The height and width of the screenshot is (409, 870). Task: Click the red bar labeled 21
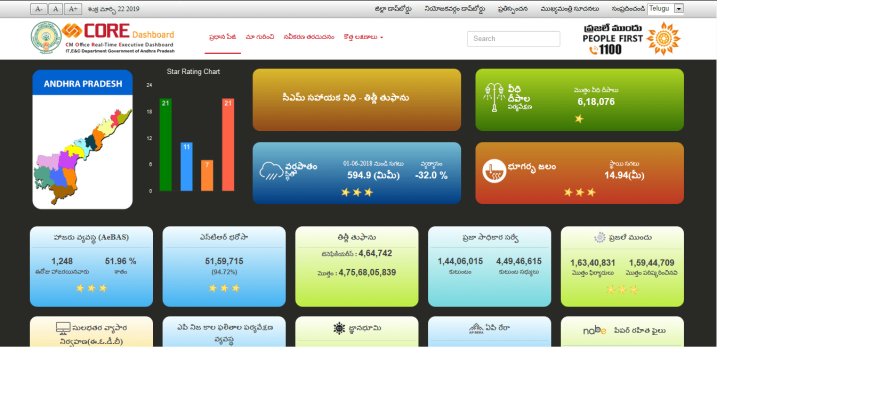(x=228, y=145)
